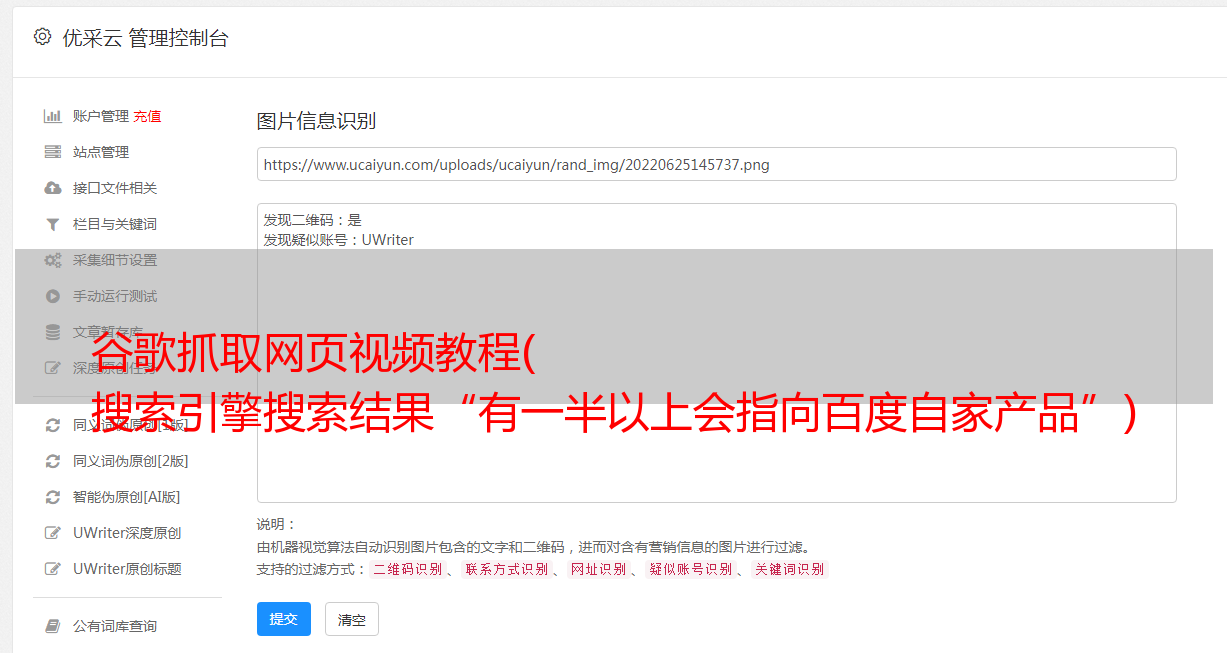The height and width of the screenshot is (653, 1227).
Task: Click the gears icon for 采集细节设置
Action: tap(53, 260)
